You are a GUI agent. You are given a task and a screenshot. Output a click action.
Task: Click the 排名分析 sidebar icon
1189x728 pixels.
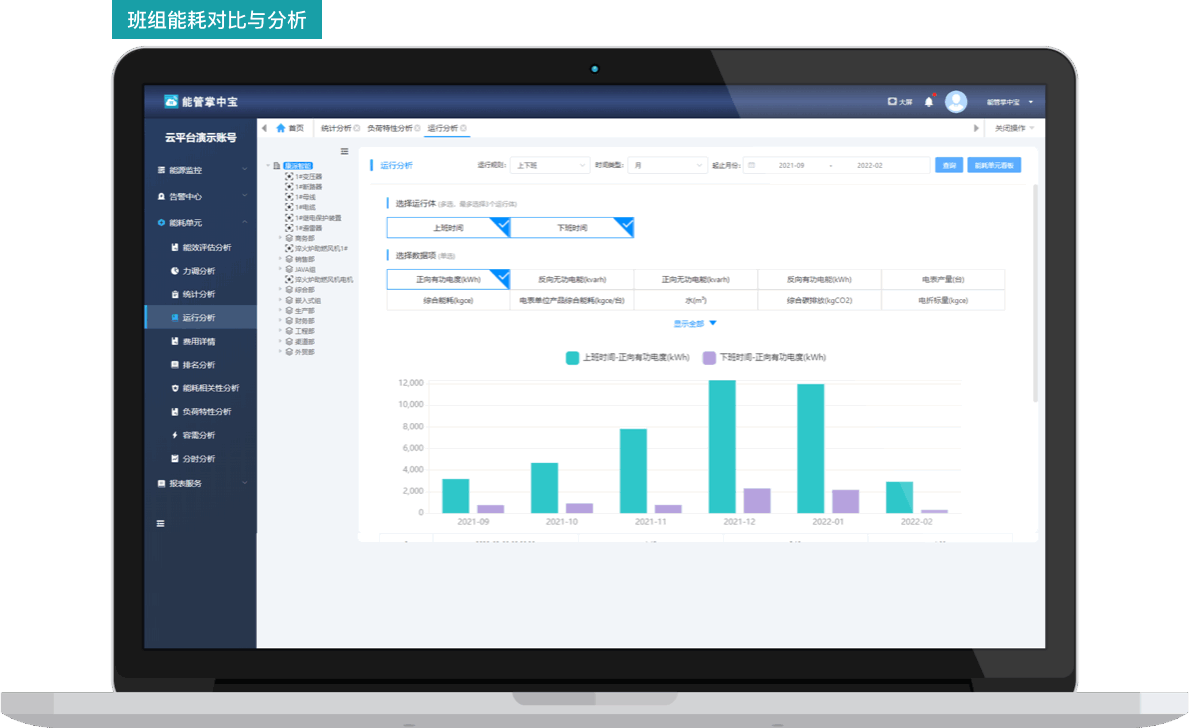tap(175, 365)
